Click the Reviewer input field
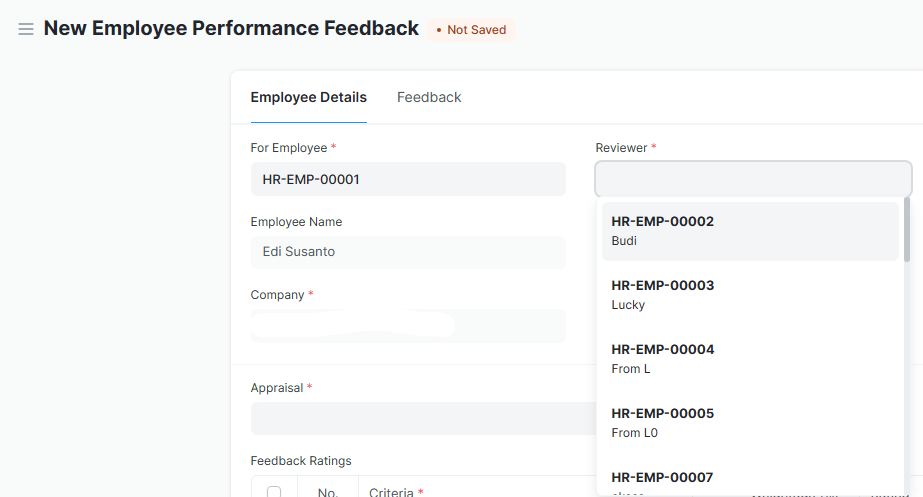Image resolution: width=923 pixels, height=497 pixels. [752, 180]
